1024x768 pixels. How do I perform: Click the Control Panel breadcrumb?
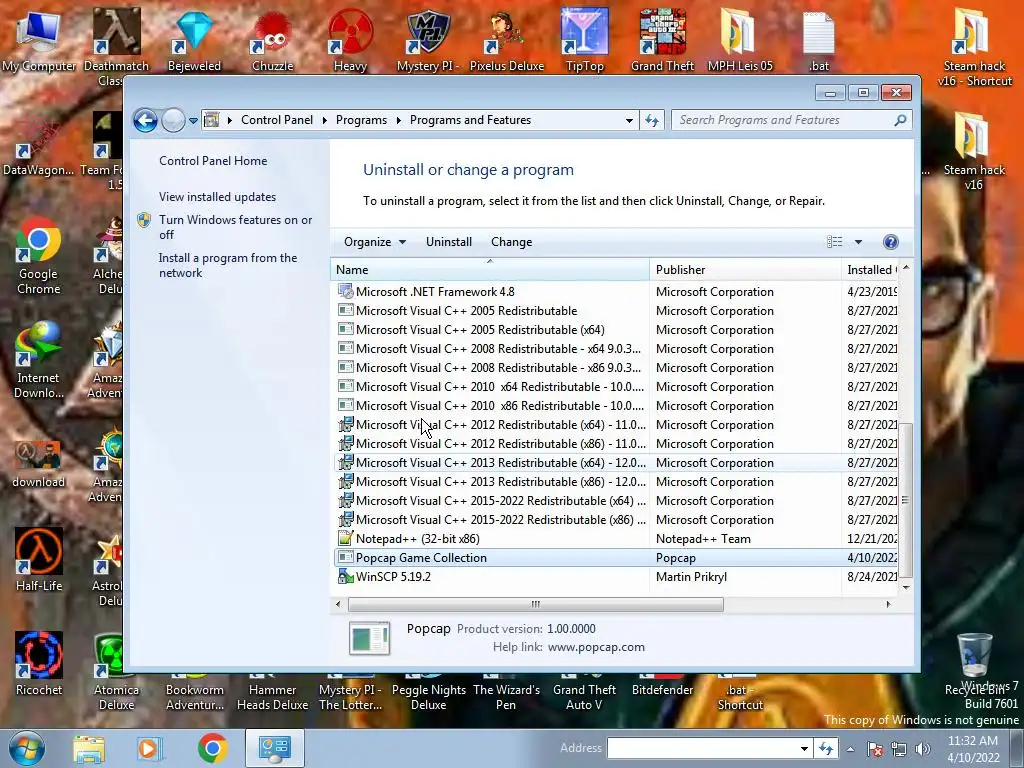click(x=277, y=120)
